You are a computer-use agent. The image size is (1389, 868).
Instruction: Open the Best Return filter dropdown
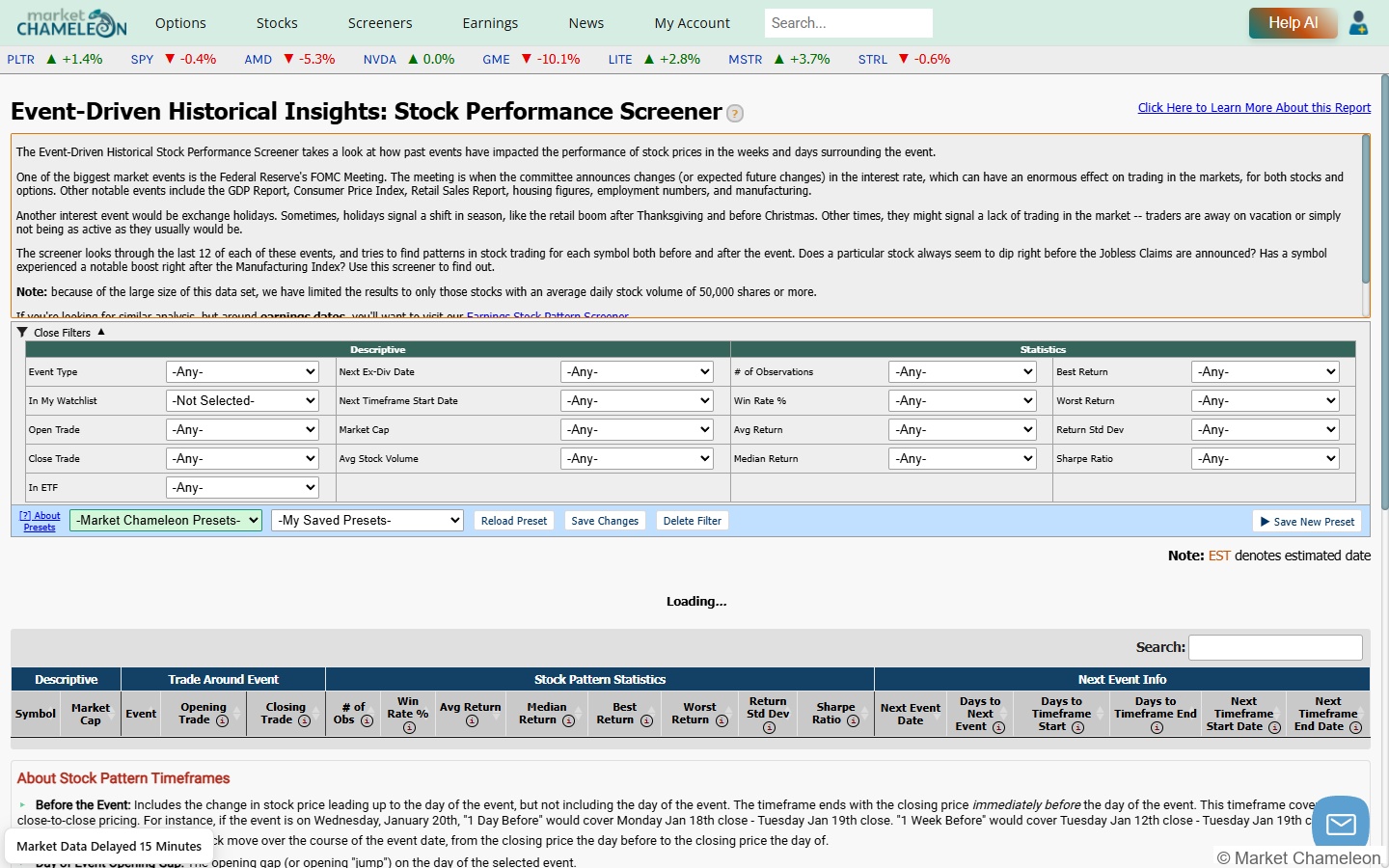1266,371
